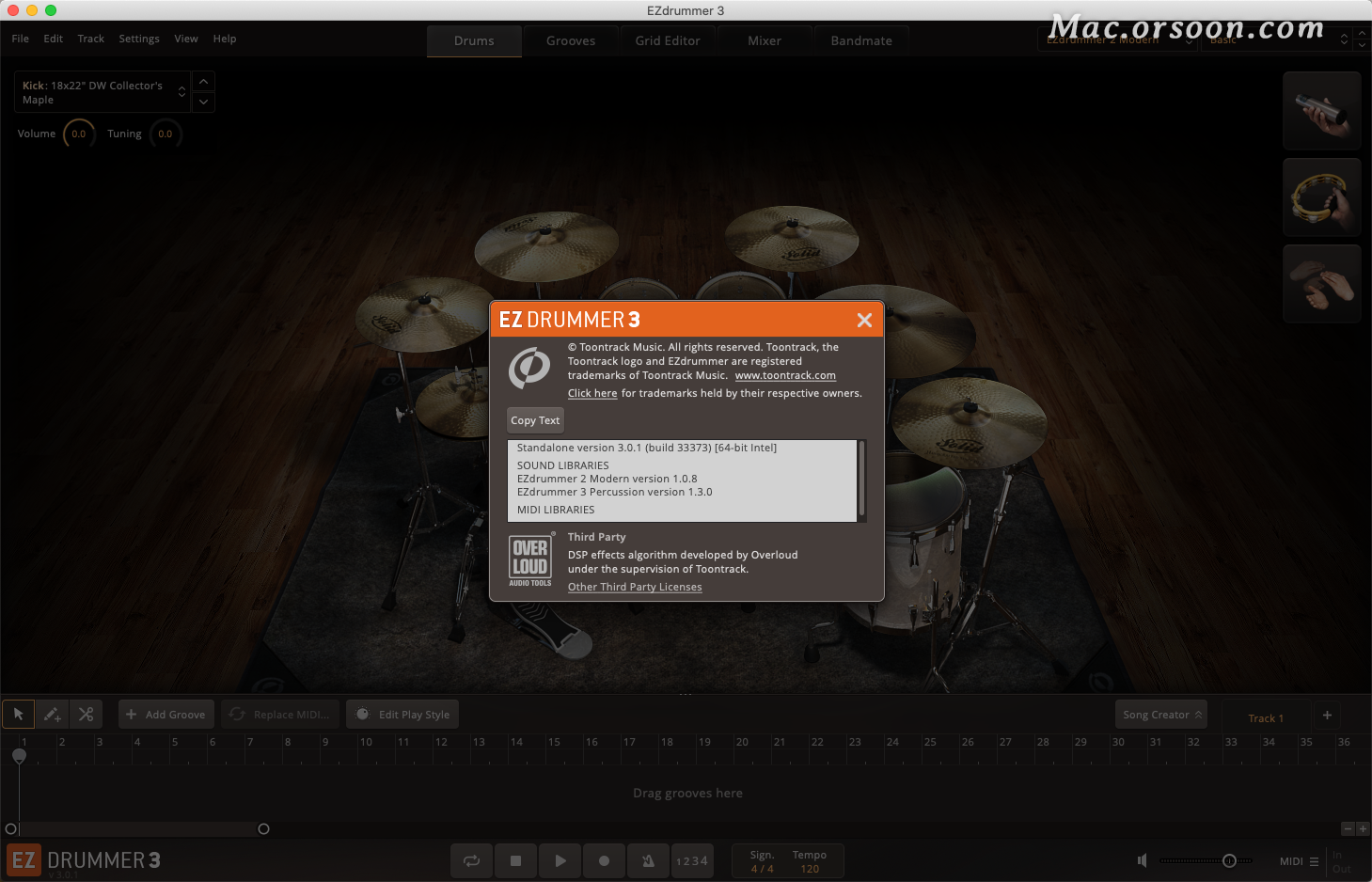Adjust the kick Tuning knob

pos(166,134)
